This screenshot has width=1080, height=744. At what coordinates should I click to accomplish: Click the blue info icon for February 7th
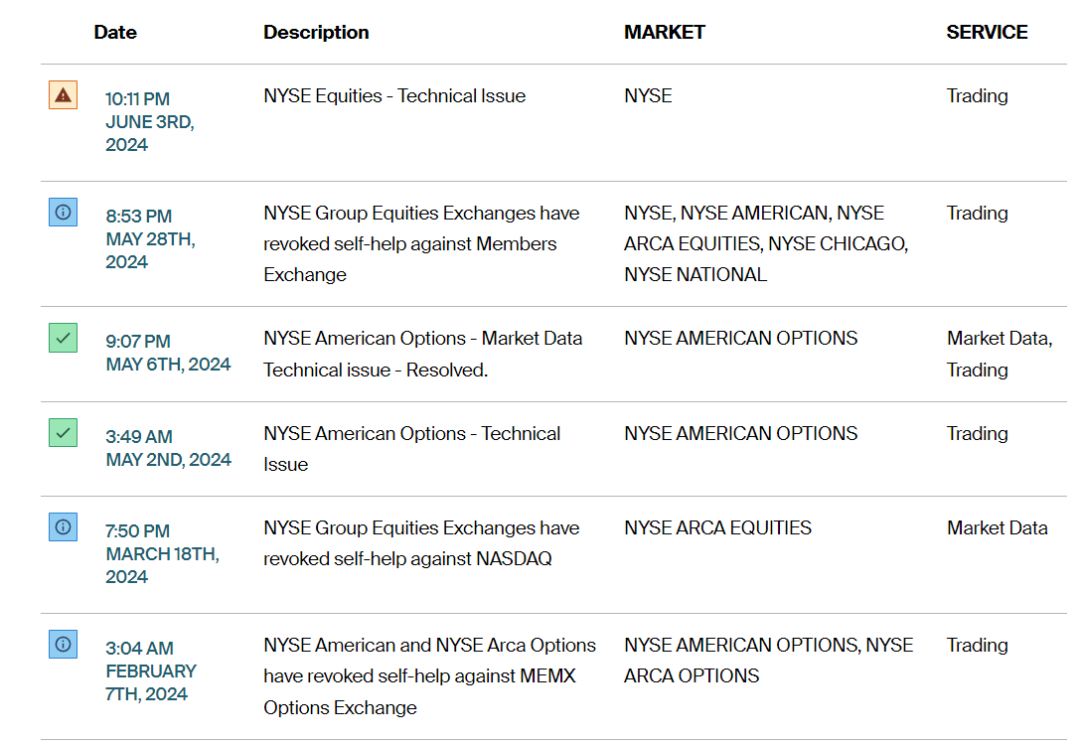click(63, 644)
